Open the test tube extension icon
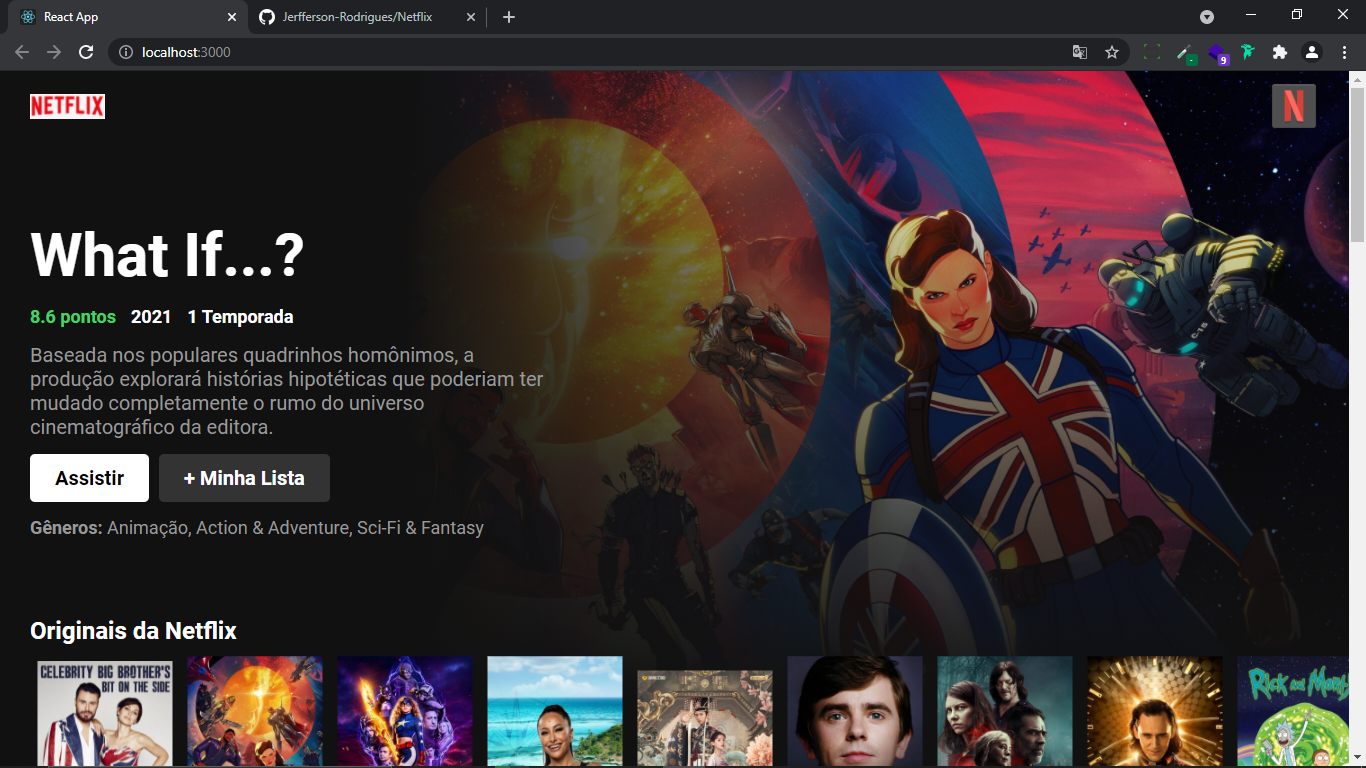 point(1185,53)
